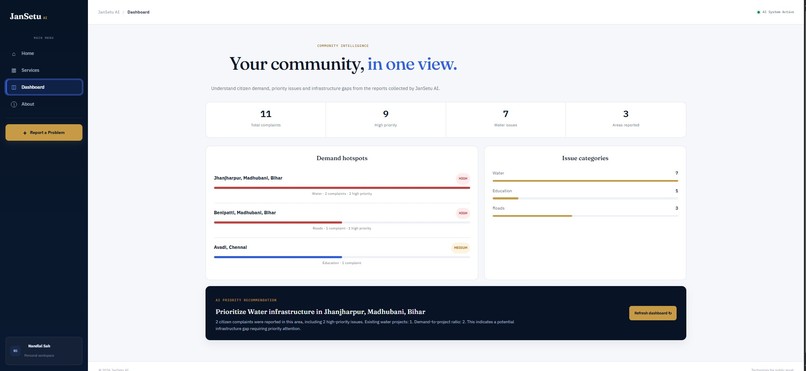Click the JanSetu logo in the sidebar
Image resolution: width=806 pixels, height=371 pixels.
tap(28, 16)
